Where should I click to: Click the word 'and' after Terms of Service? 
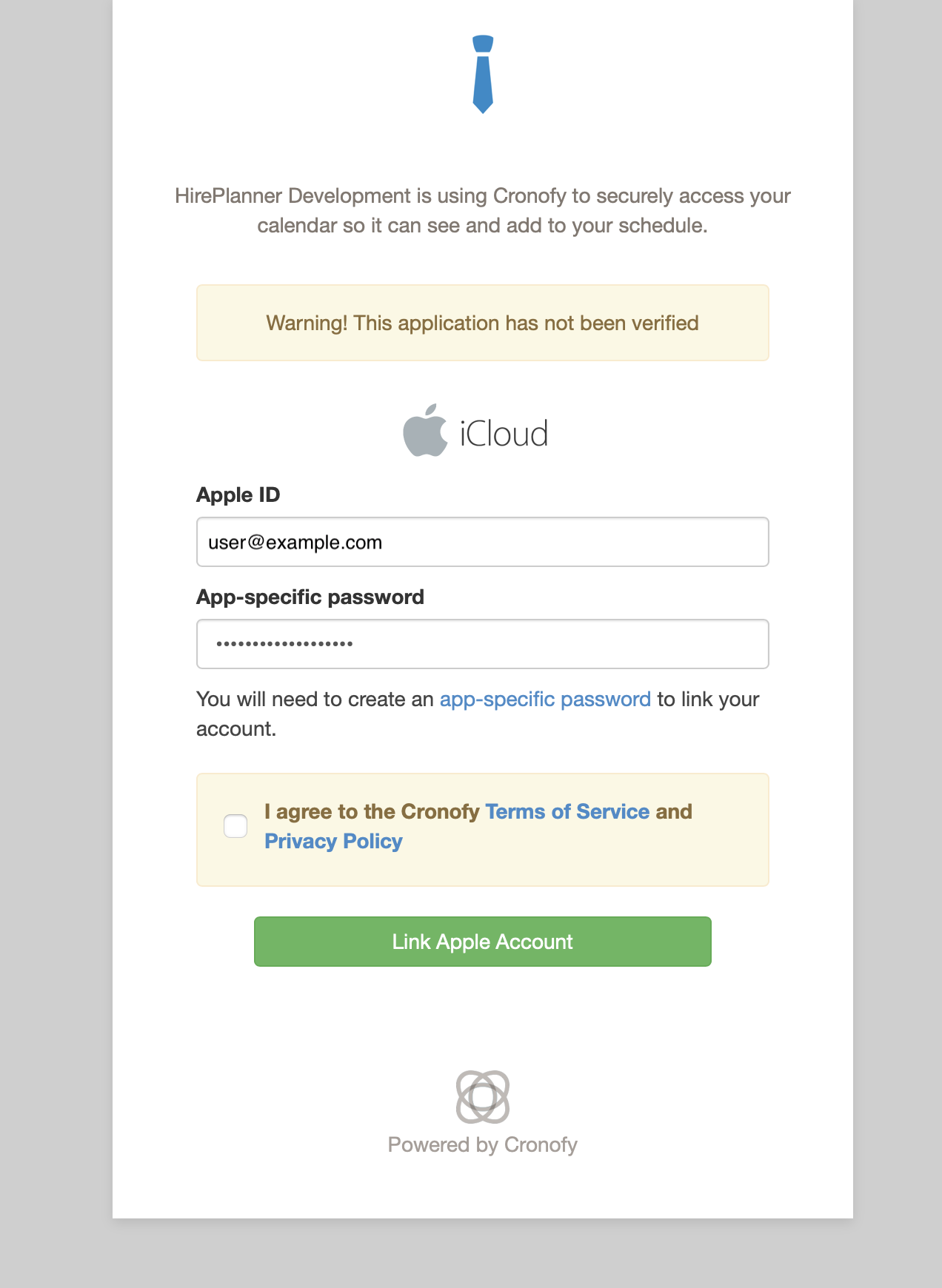(x=674, y=812)
